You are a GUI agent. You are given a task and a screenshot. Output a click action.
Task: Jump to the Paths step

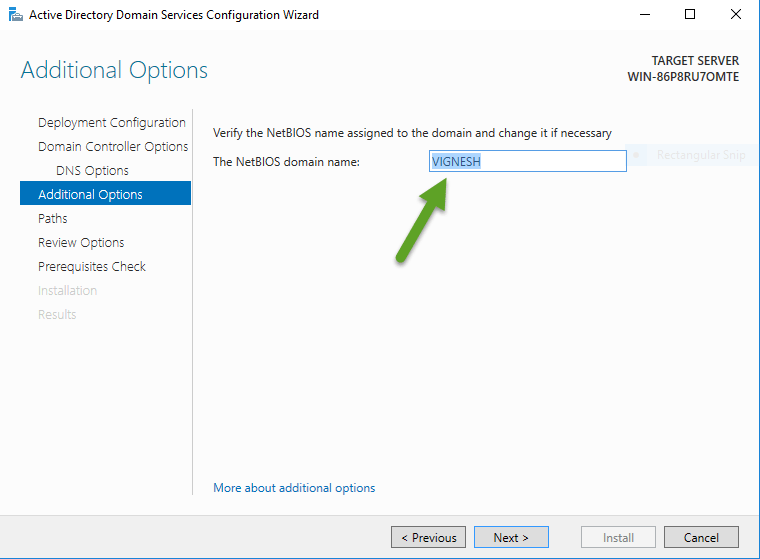pos(53,219)
